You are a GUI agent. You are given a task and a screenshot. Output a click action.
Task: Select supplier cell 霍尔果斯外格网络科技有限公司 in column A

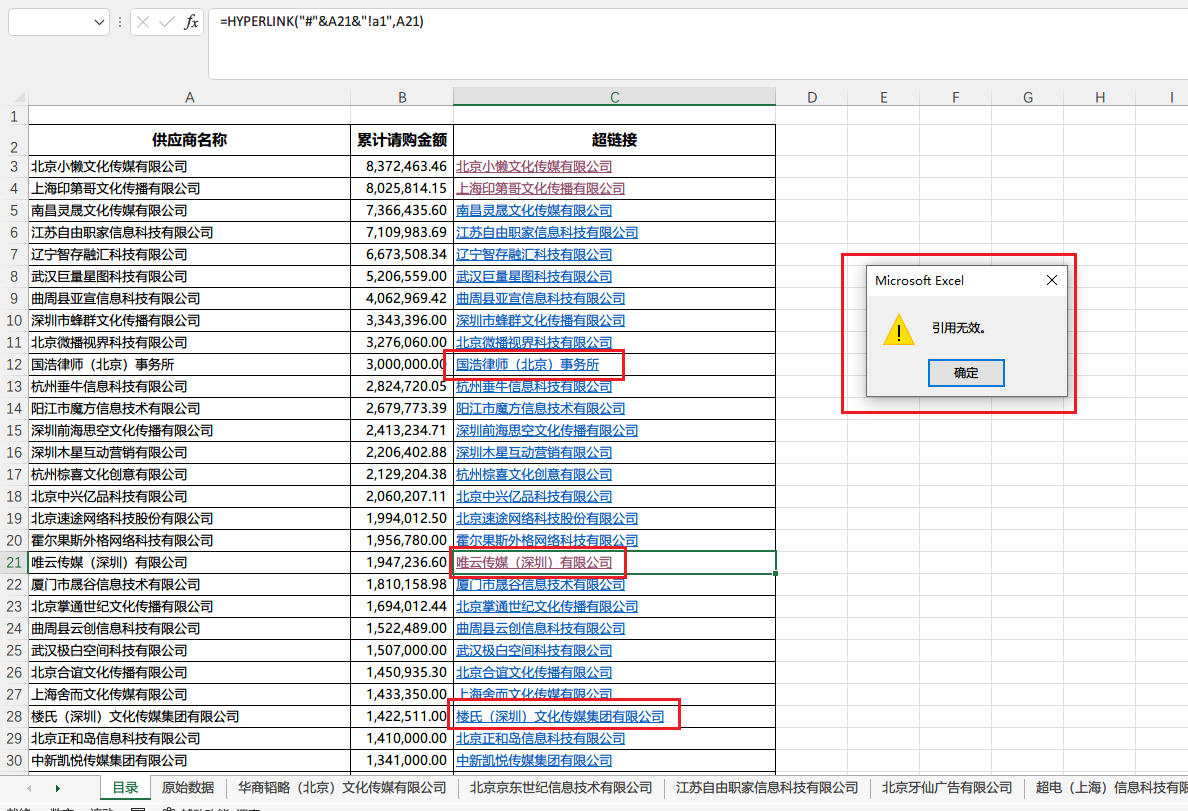coord(189,540)
